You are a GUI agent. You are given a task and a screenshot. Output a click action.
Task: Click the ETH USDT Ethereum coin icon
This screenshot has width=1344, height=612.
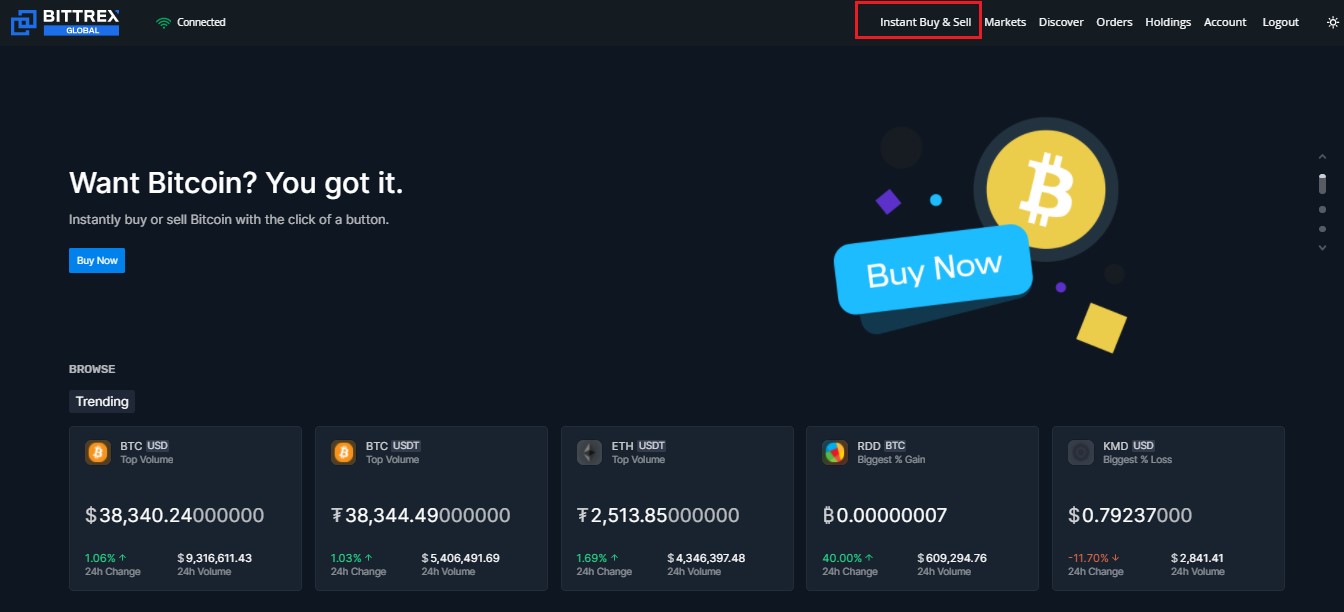(x=589, y=452)
